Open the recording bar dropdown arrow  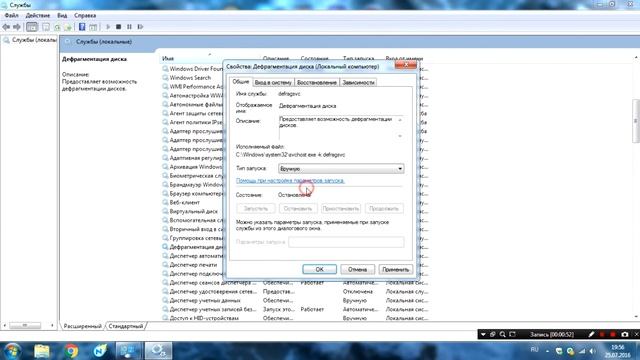(483, 334)
